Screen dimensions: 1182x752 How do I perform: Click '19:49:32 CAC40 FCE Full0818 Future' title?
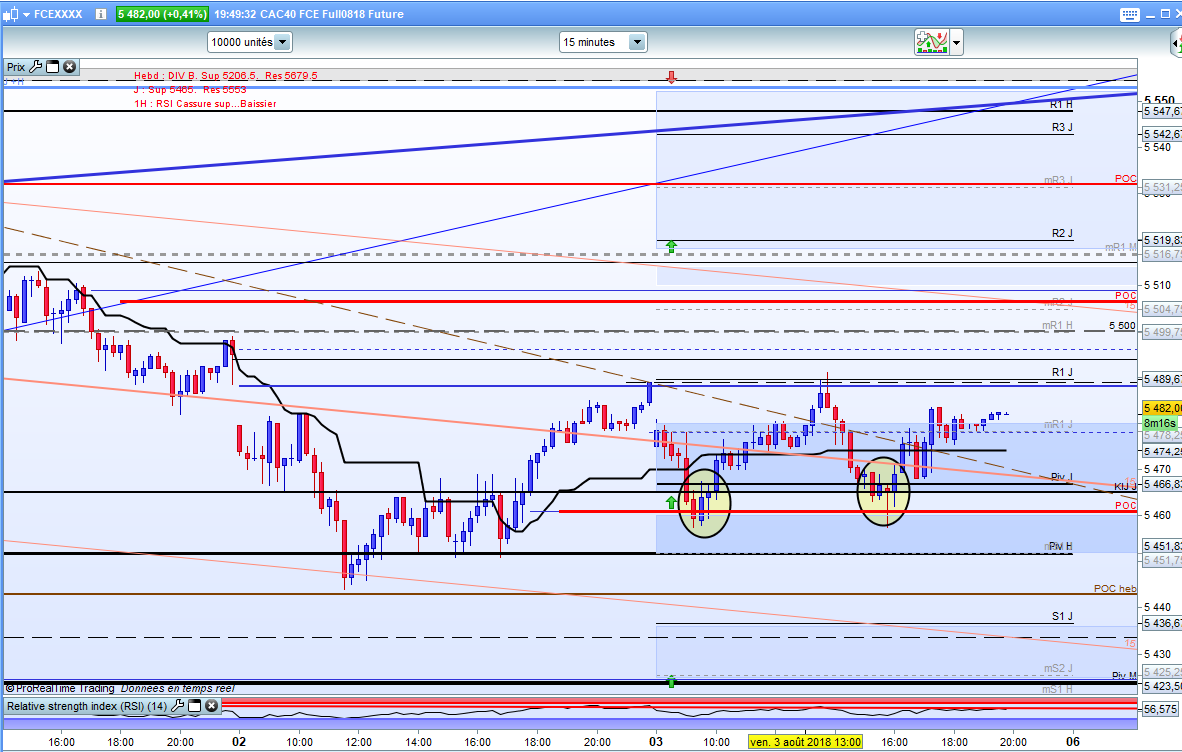[308, 14]
